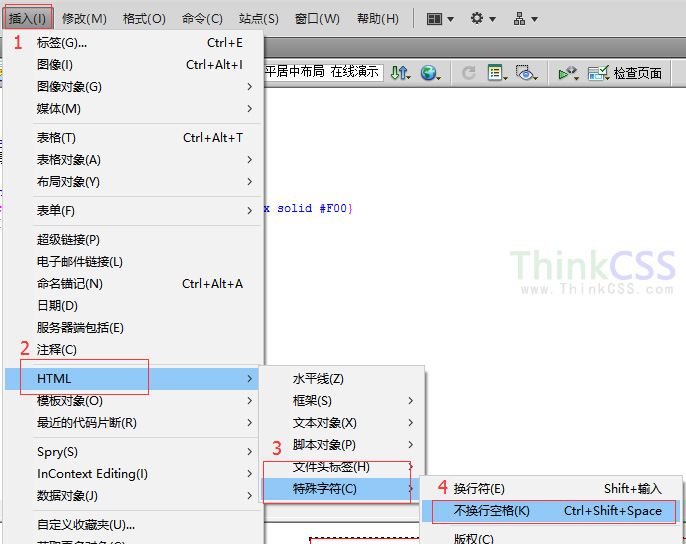
Task: Expand the InContext Editing(I) submenu
Action: click(133, 474)
